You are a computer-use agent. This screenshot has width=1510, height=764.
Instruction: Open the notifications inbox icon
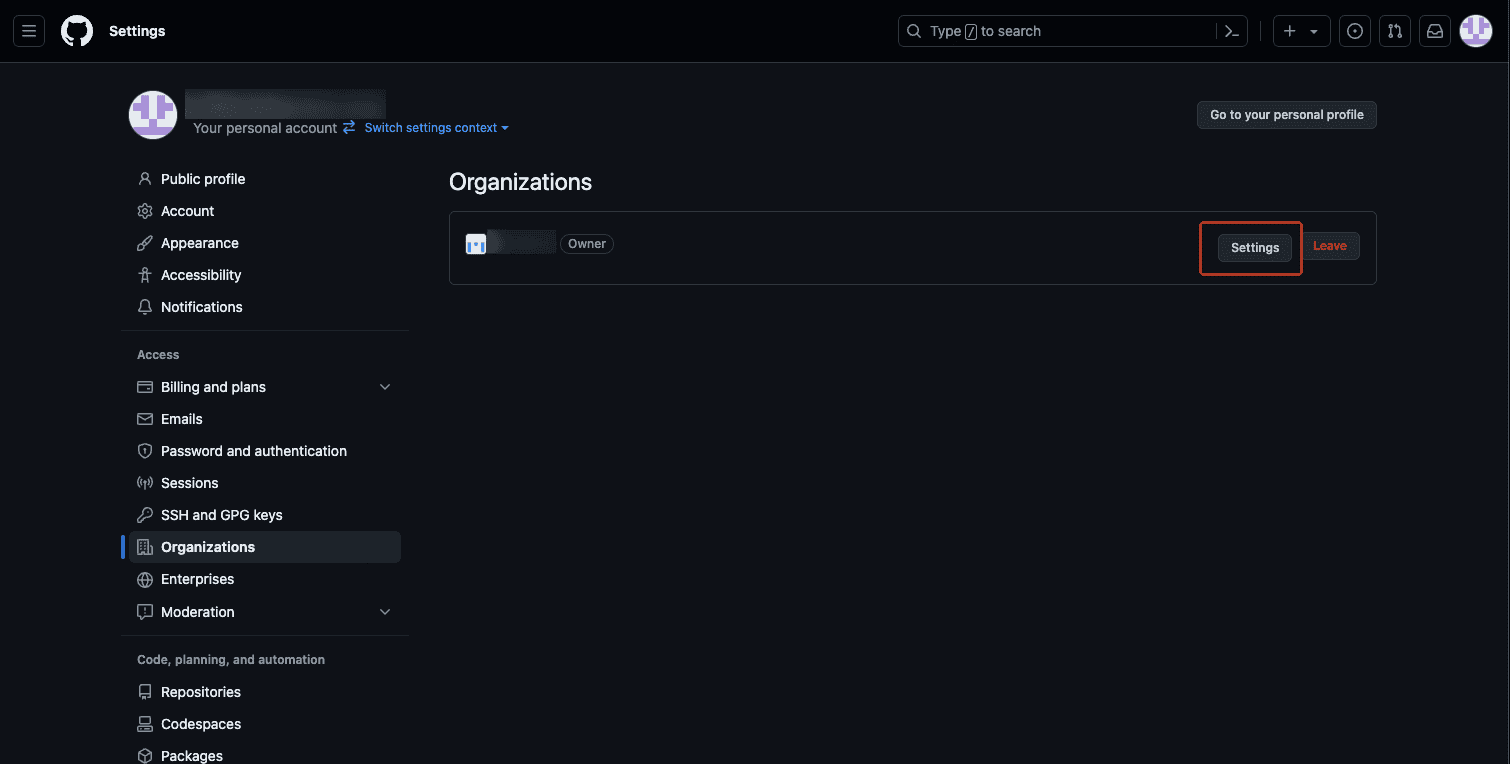pos(1435,31)
